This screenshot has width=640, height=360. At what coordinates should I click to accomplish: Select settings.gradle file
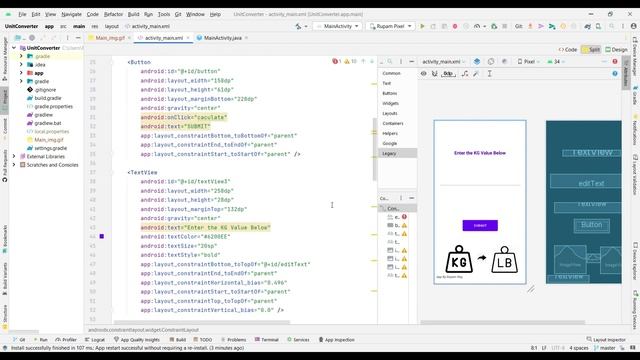coord(51,148)
